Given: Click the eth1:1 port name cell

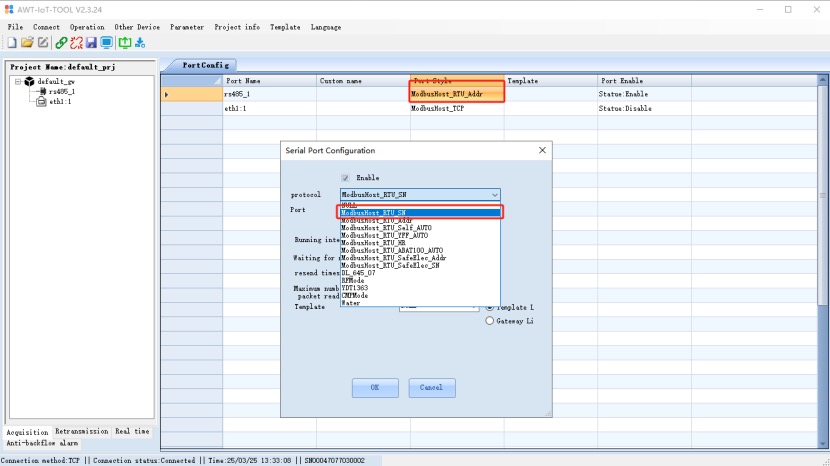Looking at the screenshot, I should (269, 108).
